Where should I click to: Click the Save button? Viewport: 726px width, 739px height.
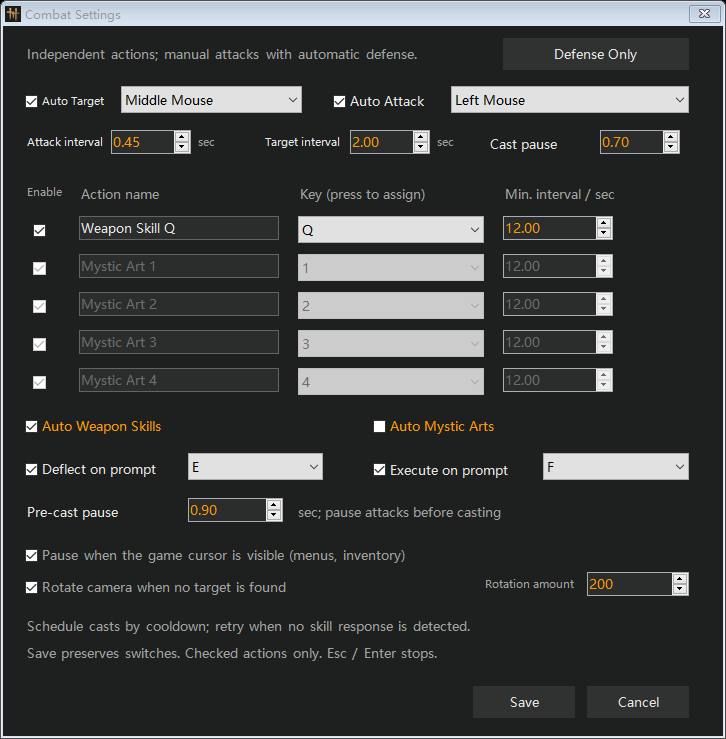click(x=524, y=702)
